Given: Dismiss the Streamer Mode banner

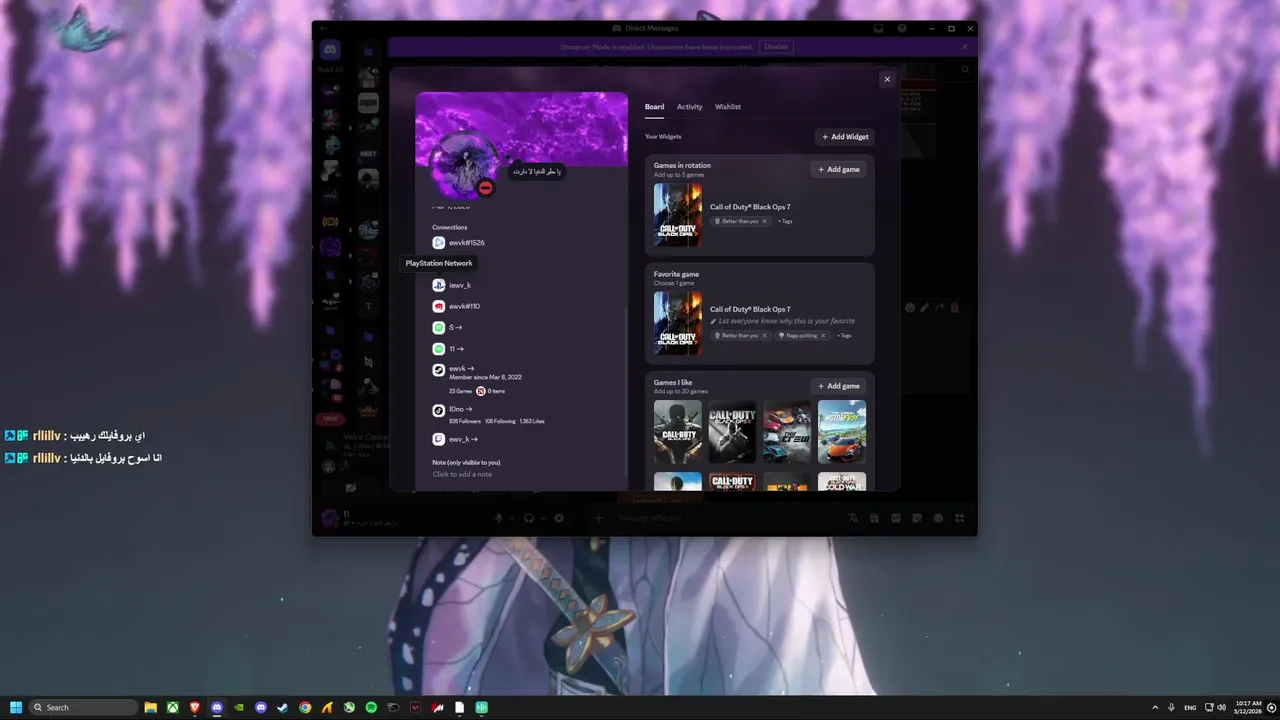Looking at the screenshot, I should 965,47.
